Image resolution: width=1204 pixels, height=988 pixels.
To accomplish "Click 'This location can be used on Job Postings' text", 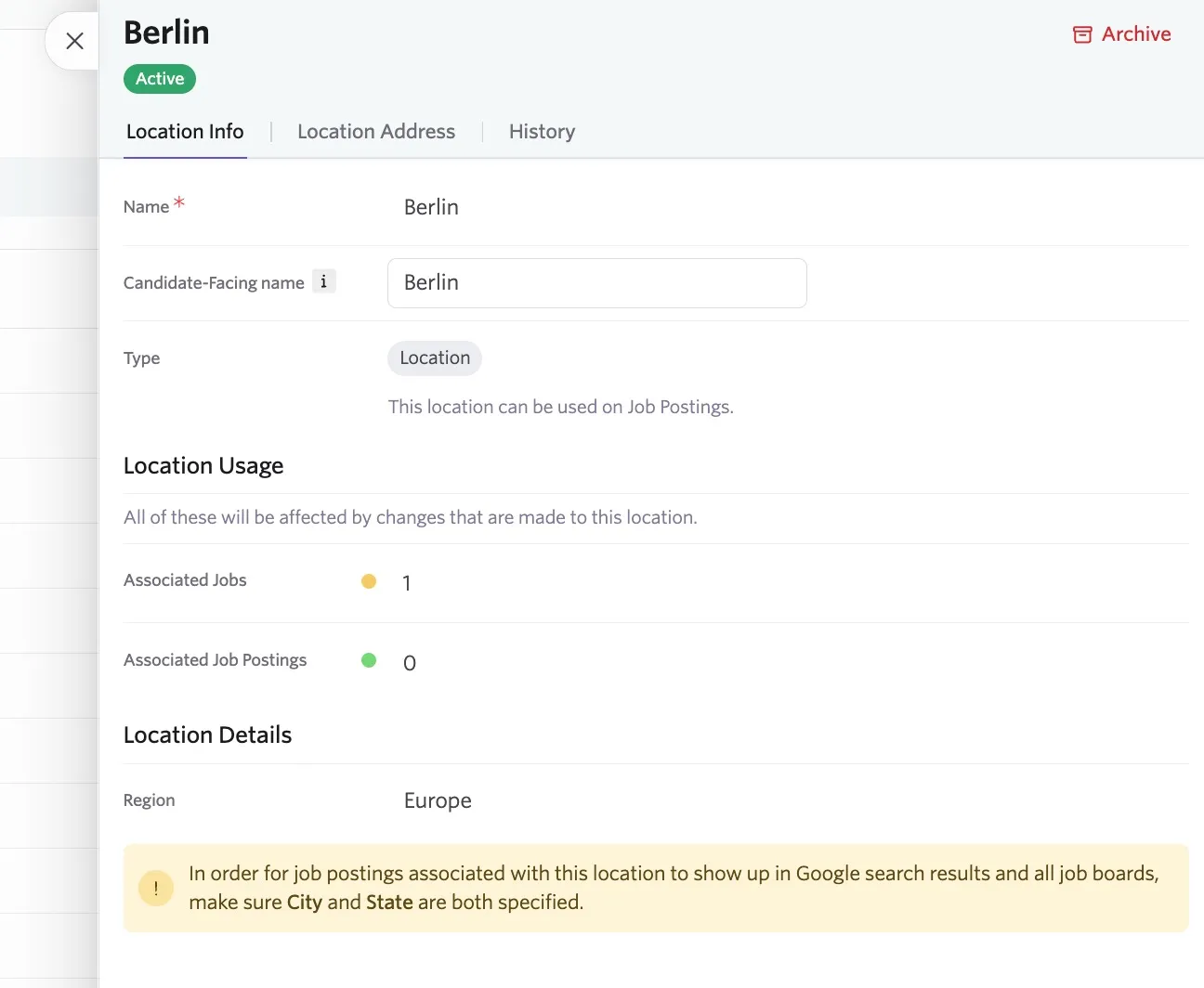I will 560,407.
